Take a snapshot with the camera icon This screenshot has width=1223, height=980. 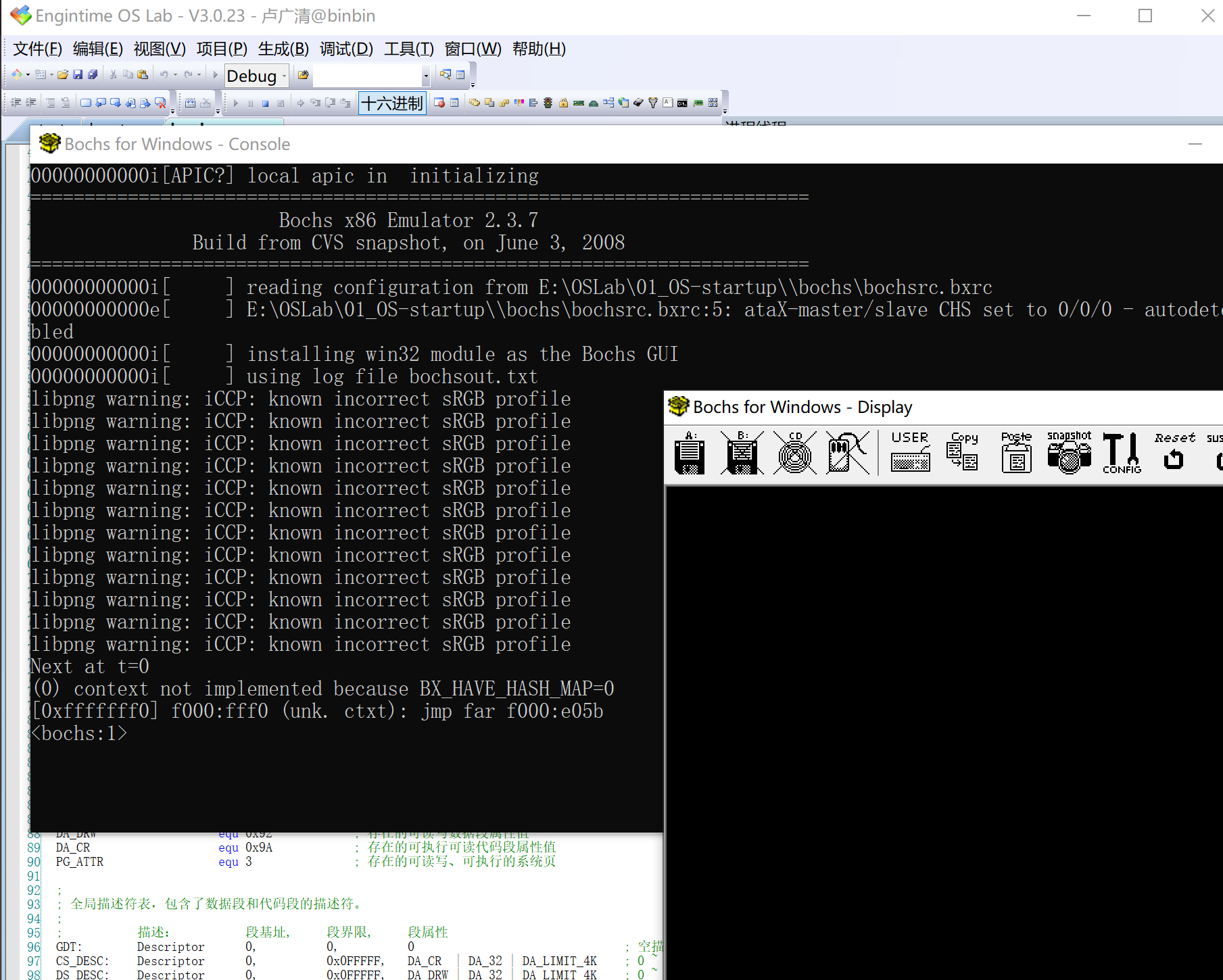(x=1069, y=451)
